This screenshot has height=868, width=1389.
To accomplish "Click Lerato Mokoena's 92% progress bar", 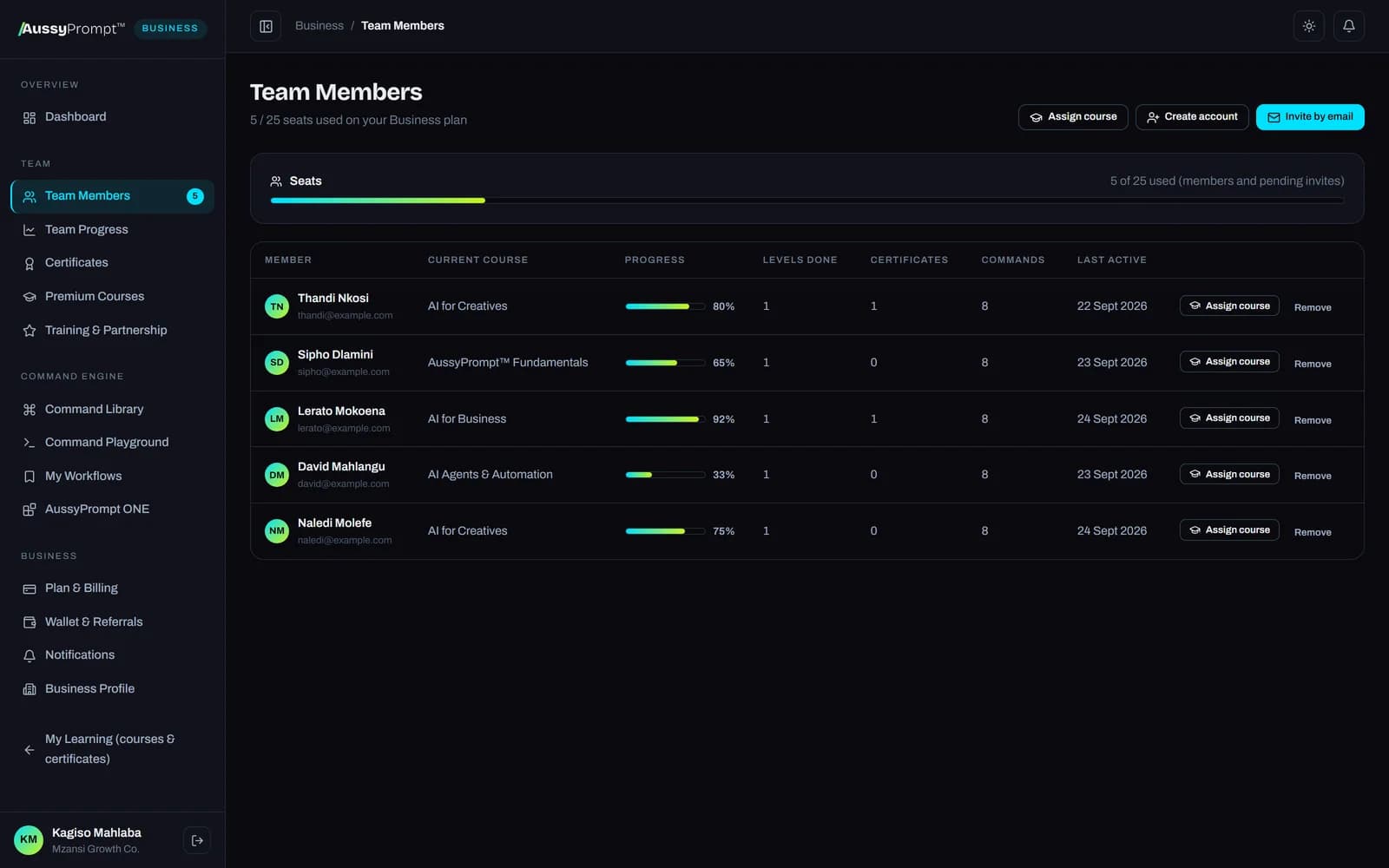I will (665, 419).
